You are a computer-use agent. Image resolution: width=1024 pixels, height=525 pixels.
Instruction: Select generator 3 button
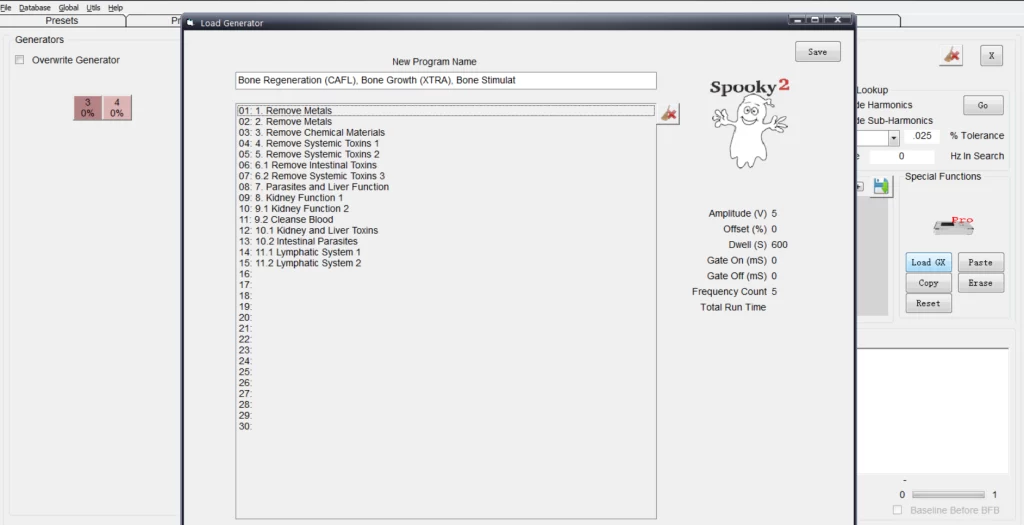(88, 108)
